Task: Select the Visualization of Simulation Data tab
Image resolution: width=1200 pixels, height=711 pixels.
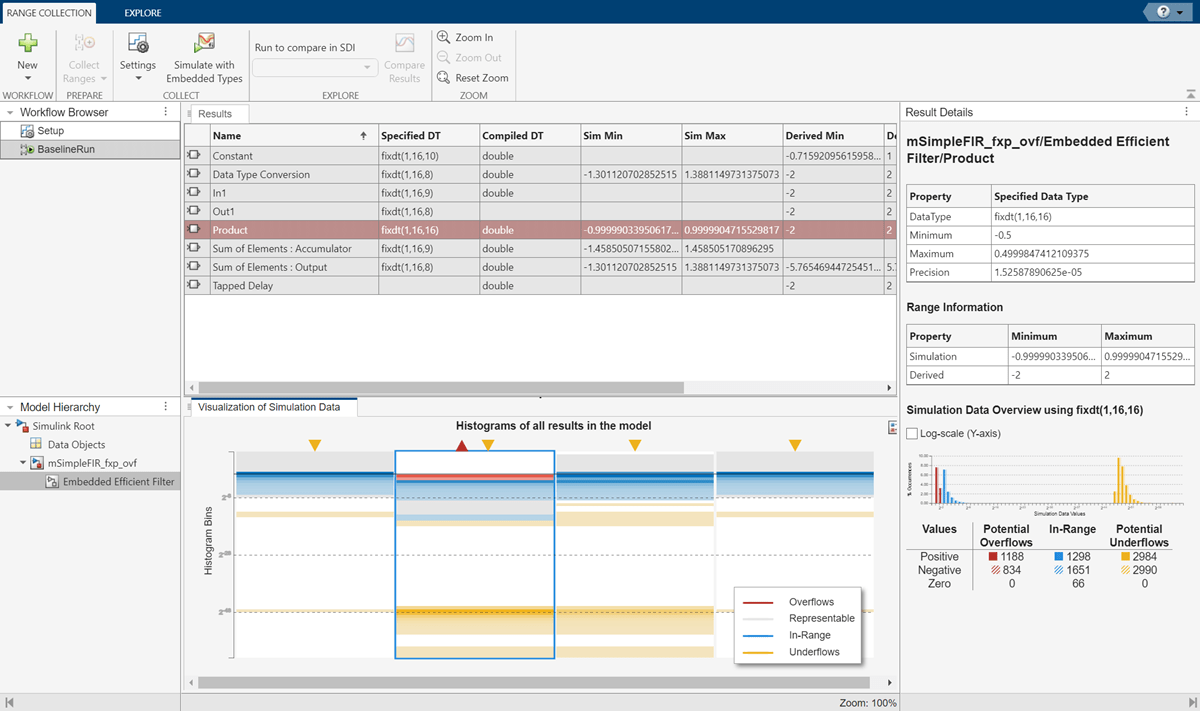Action: click(x=269, y=407)
